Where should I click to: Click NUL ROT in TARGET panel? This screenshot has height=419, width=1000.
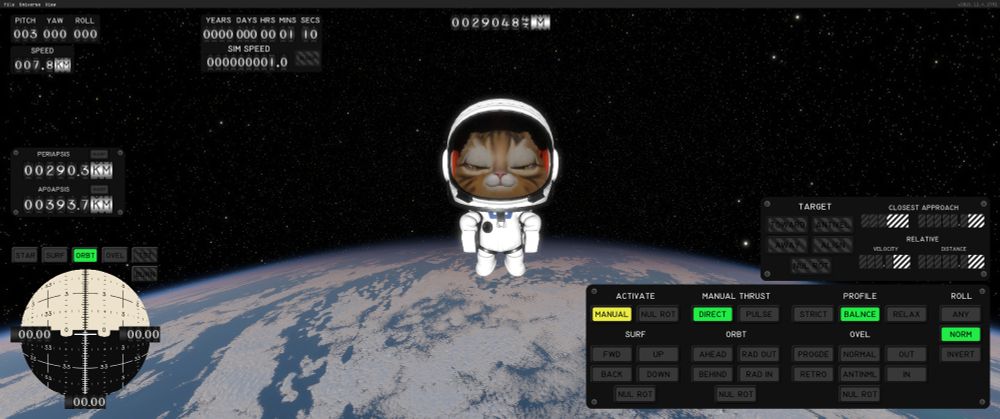pyautogui.click(x=811, y=265)
